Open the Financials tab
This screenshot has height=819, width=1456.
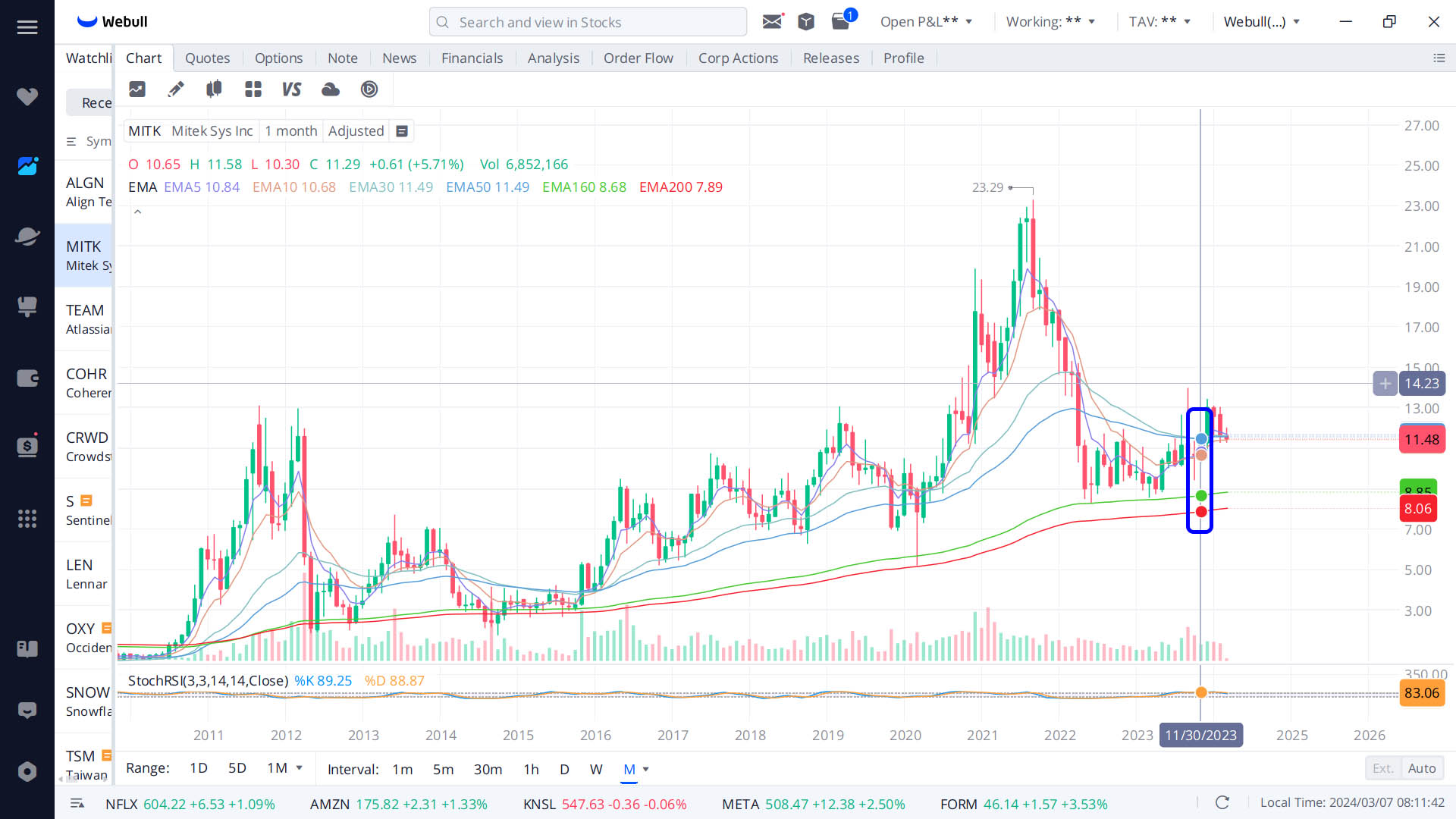click(472, 58)
